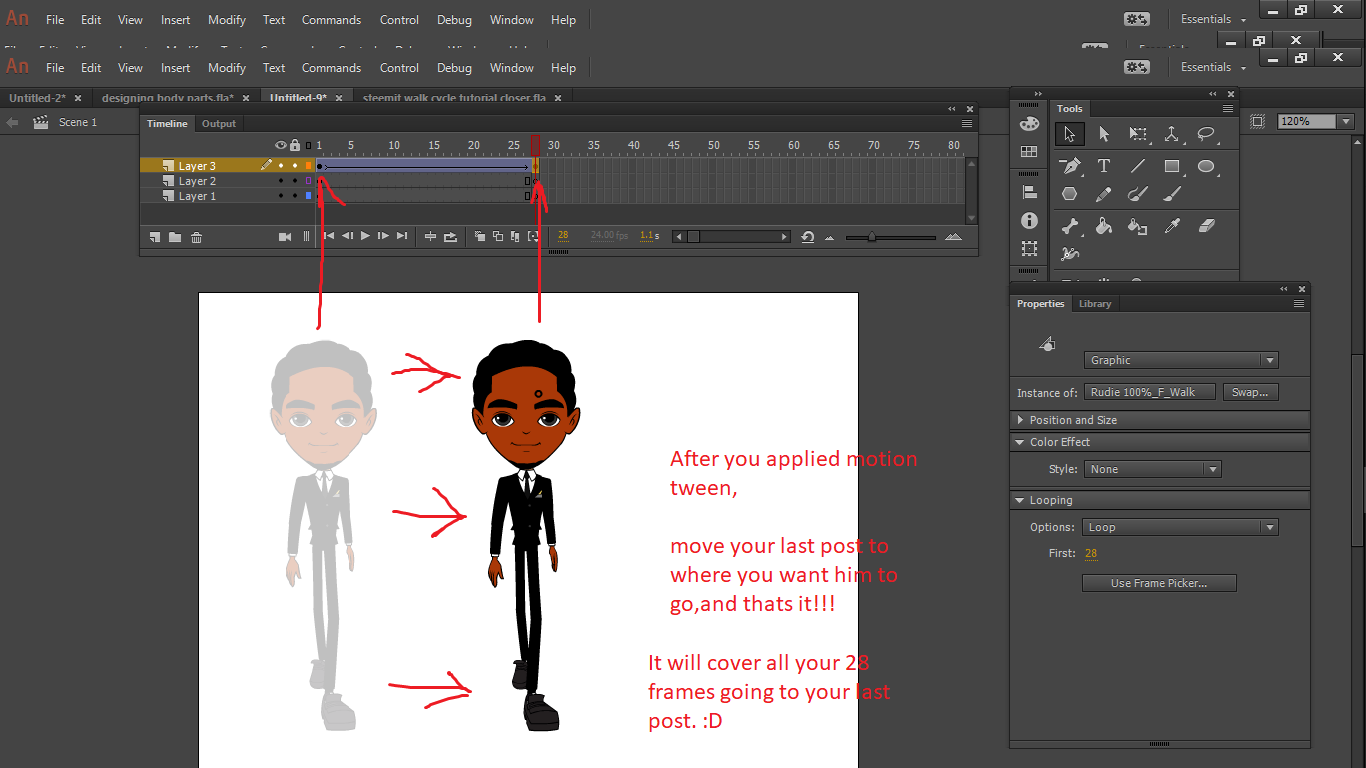This screenshot has width=1366, height=768.
Task: Toggle outline color square of Layer 3
Action: (x=308, y=166)
